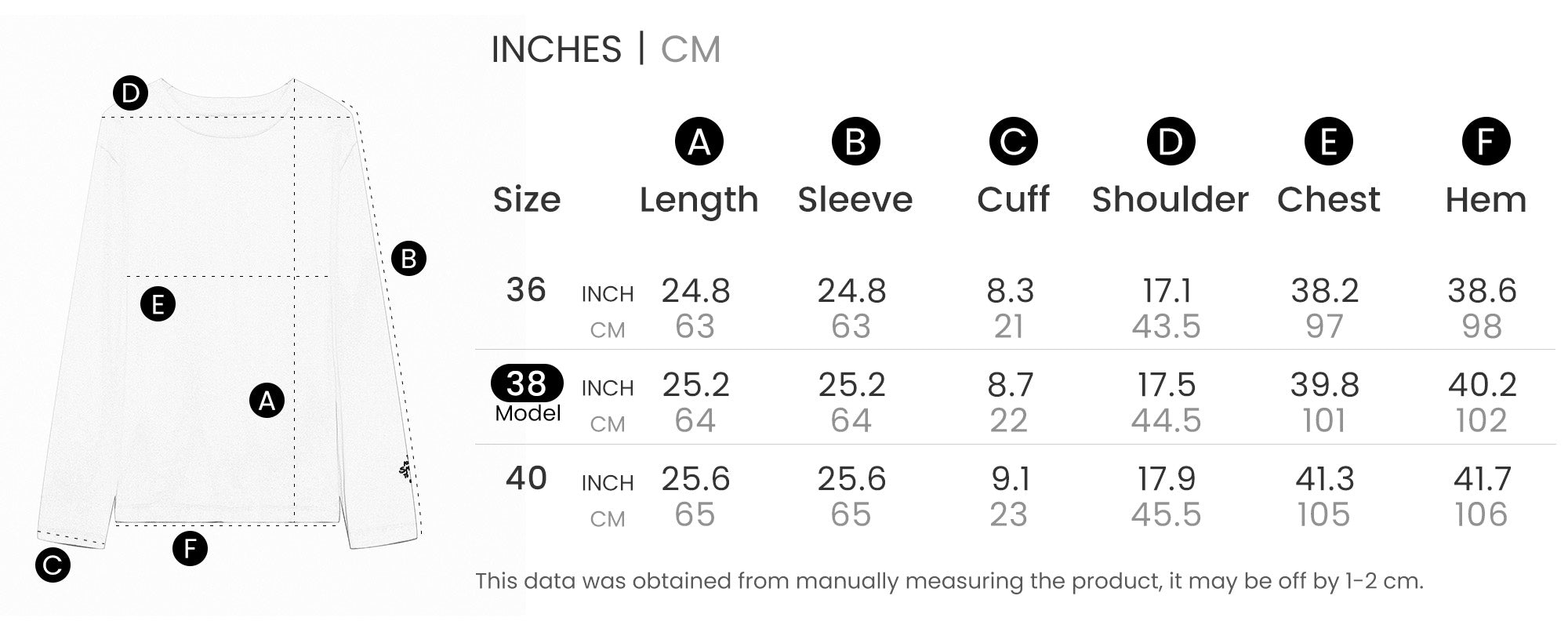Click the Chest column header text
Viewport: 1568px width, 632px height.
[1328, 200]
